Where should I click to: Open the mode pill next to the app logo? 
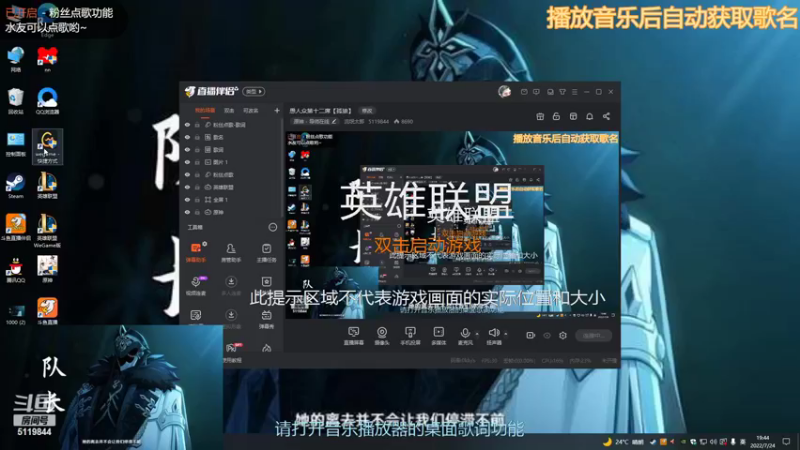click(x=254, y=91)
